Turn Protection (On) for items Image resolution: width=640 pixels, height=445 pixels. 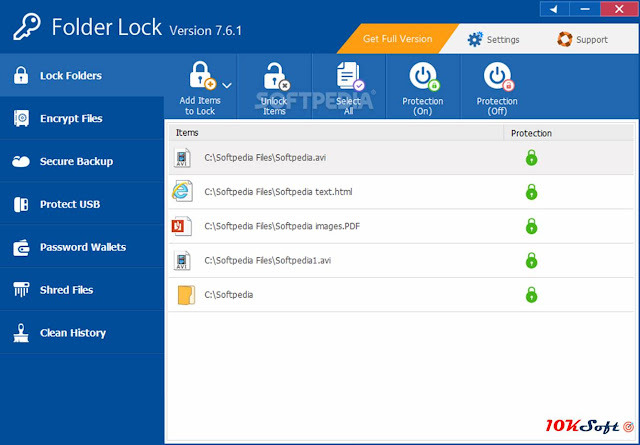tap(423, 89)
